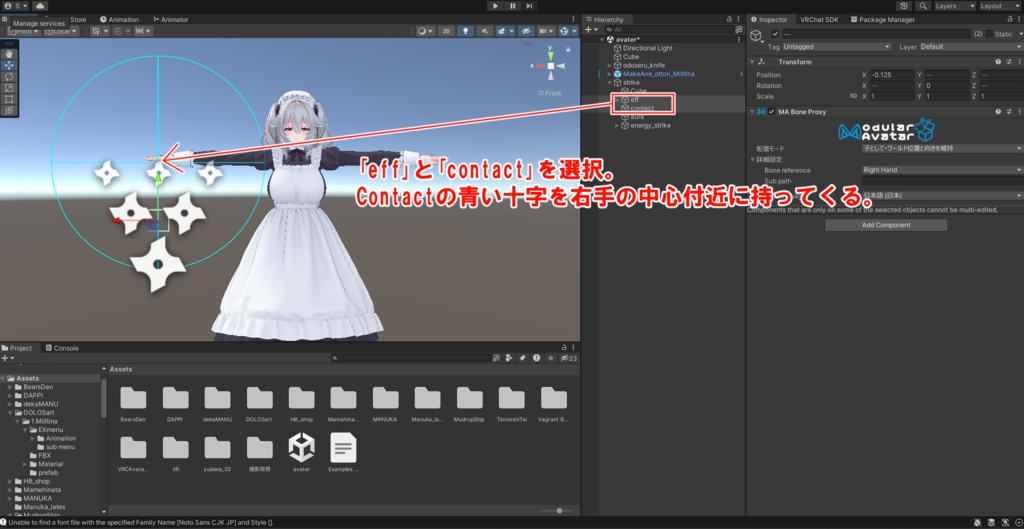The image size is (1024, 529).
Task: Toggle the Static checkbox
Action: click(x=989, y=34)
